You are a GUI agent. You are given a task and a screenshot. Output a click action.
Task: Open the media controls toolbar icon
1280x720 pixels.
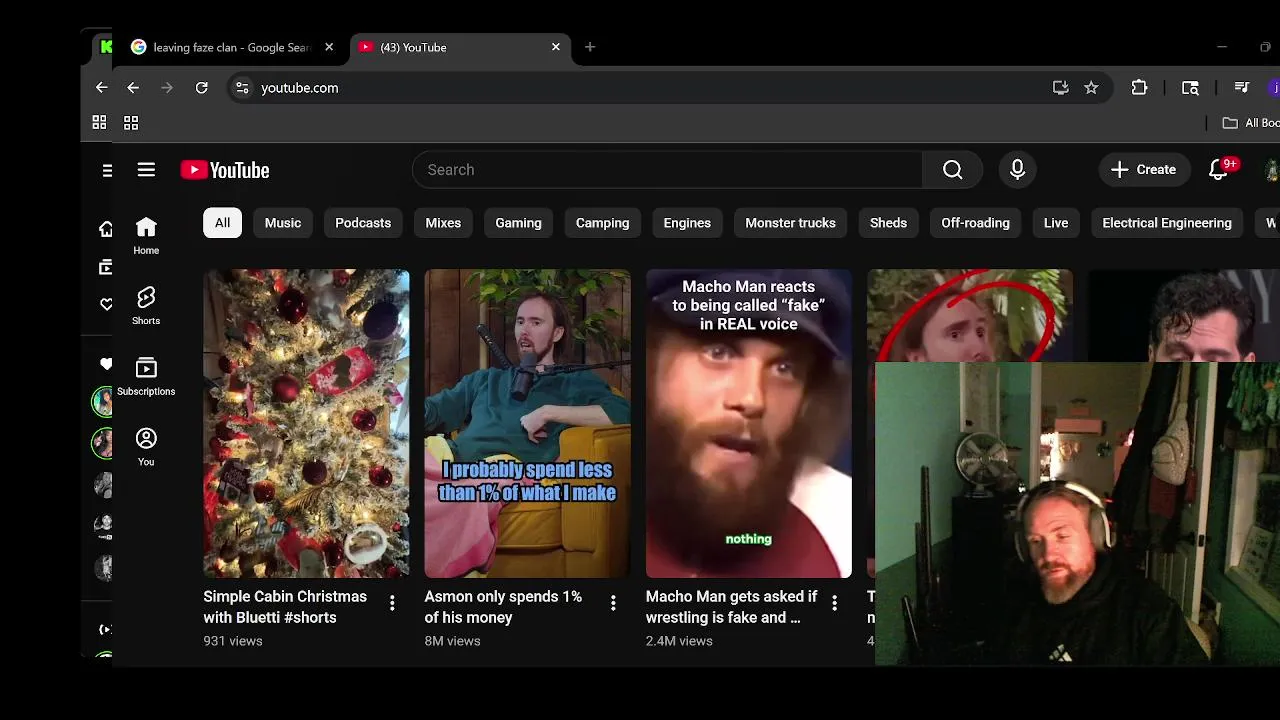point(1242,88)
